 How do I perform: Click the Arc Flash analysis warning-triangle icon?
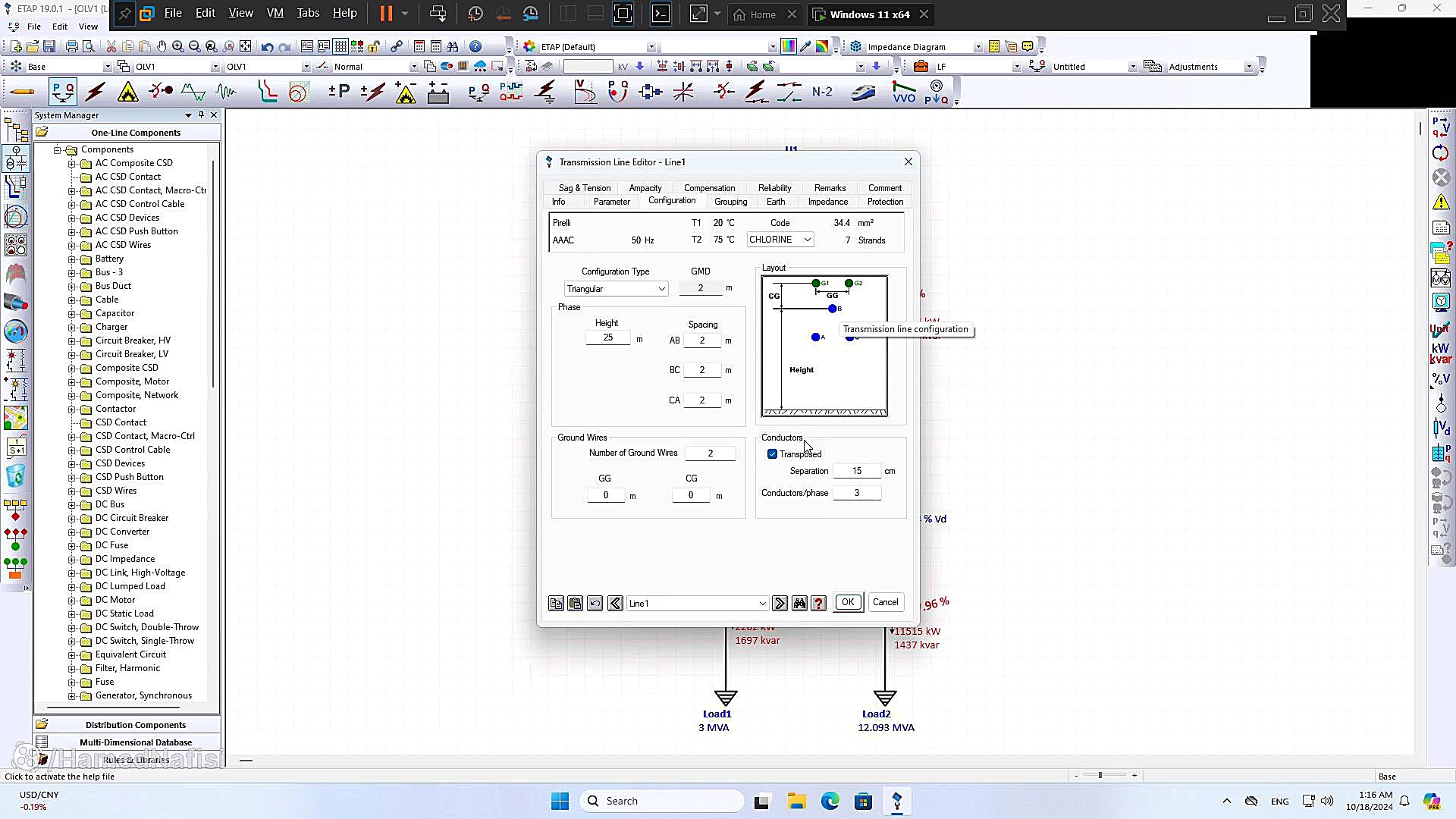pyautogui.click(x=128, y=93)
